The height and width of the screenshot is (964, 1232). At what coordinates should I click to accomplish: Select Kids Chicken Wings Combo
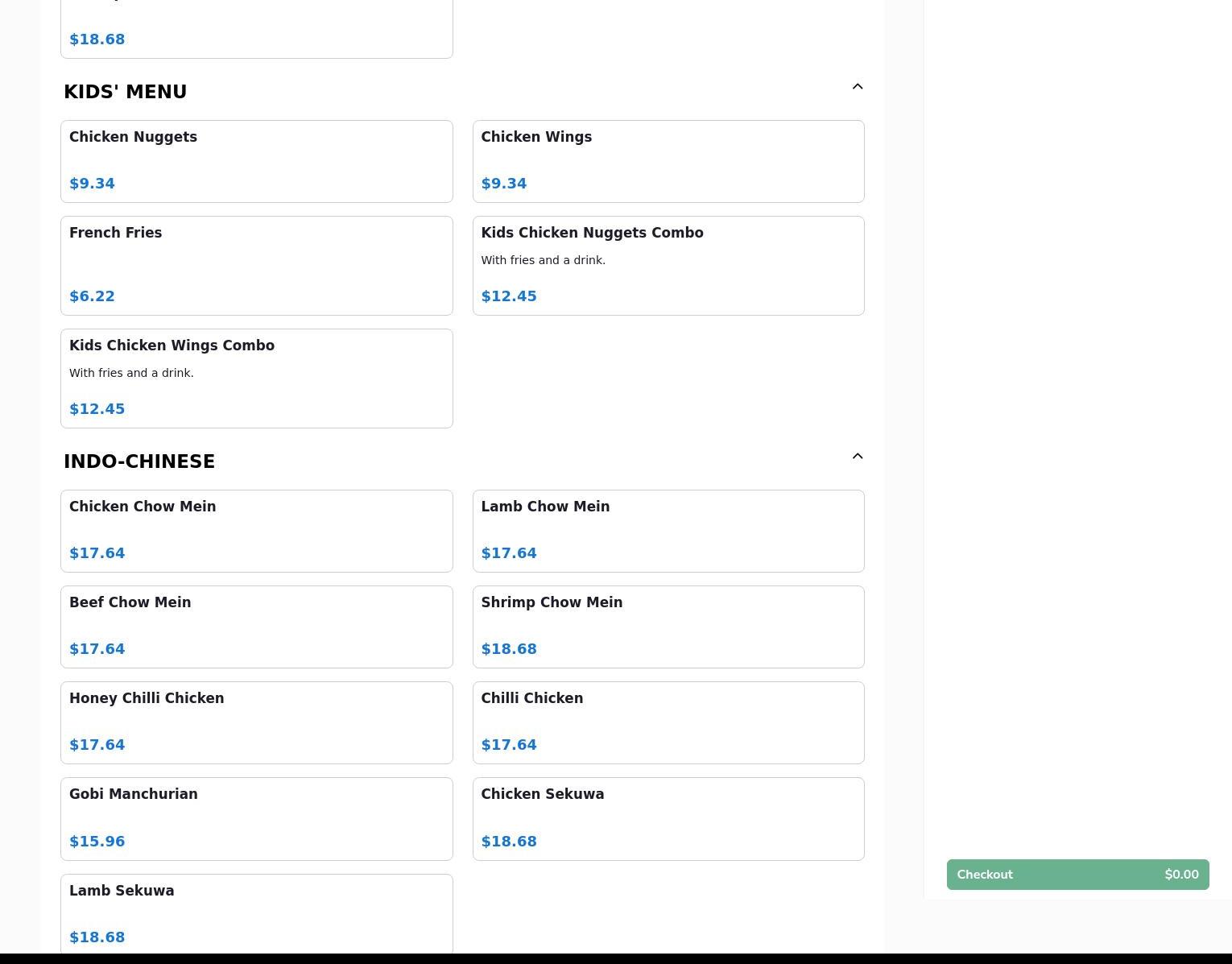click(x=256, y=378)
